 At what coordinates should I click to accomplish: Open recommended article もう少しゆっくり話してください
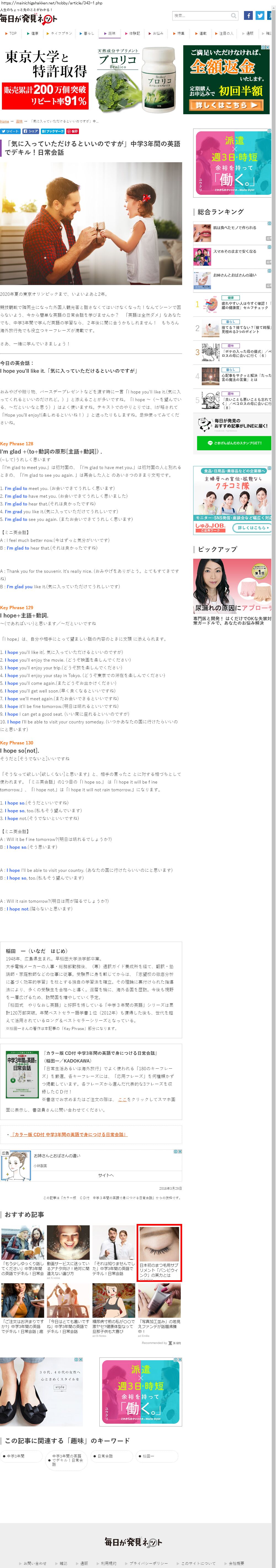[23, 1252]
